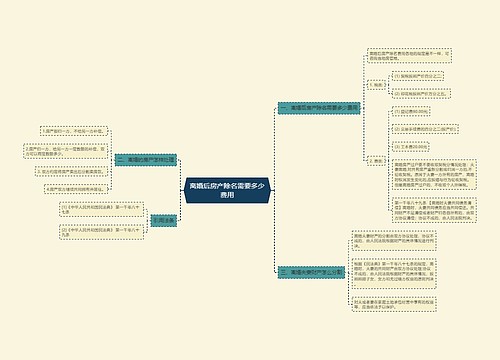Select the 引用法条 branch node
The height and width of the screenshot is (360, 500).
(x=164, y=221)
